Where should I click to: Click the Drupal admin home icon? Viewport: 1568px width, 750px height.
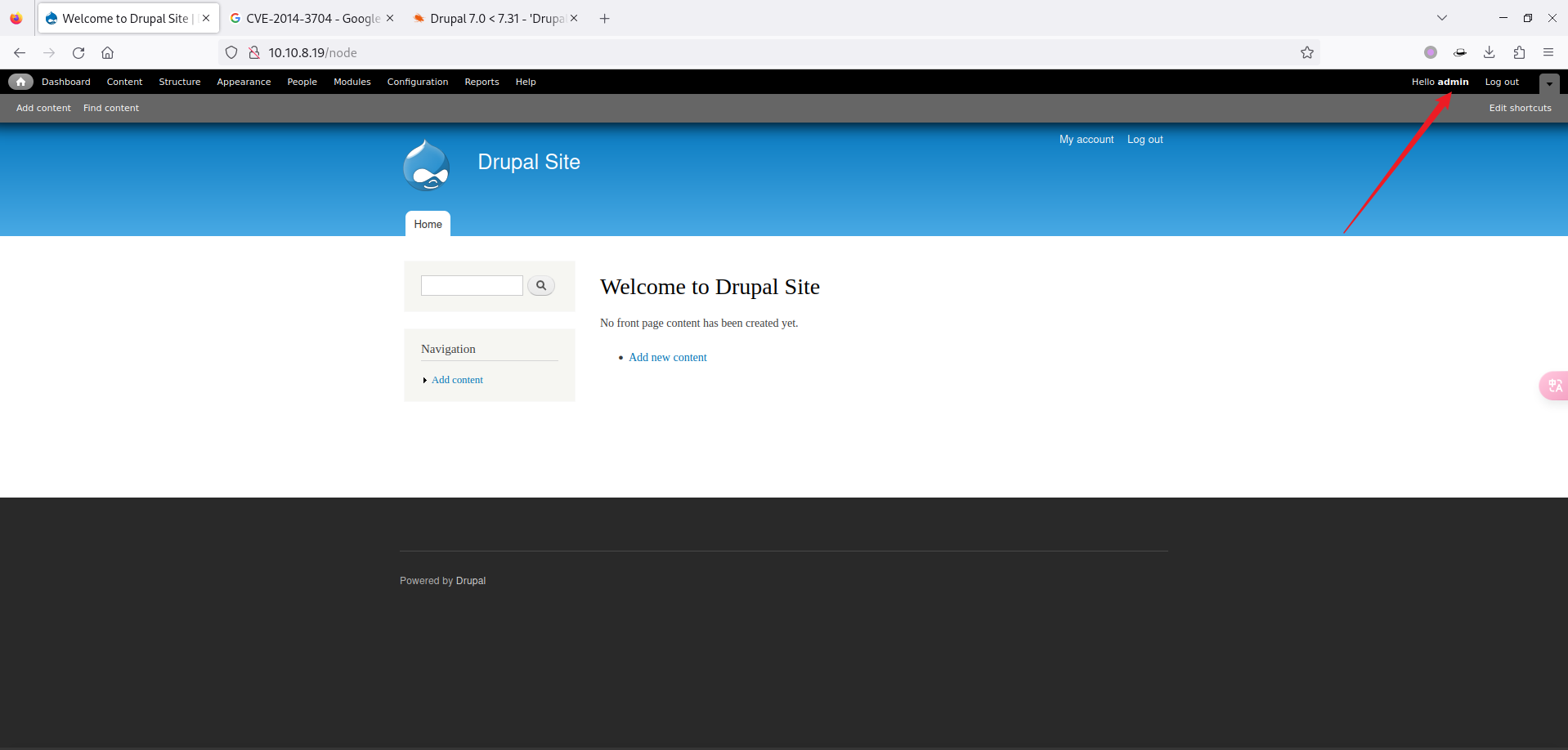pos(20,82)
